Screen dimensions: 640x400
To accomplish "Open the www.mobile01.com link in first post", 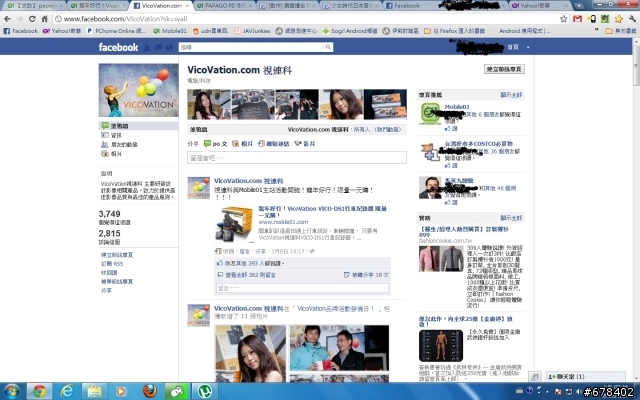I will point(283,222).
